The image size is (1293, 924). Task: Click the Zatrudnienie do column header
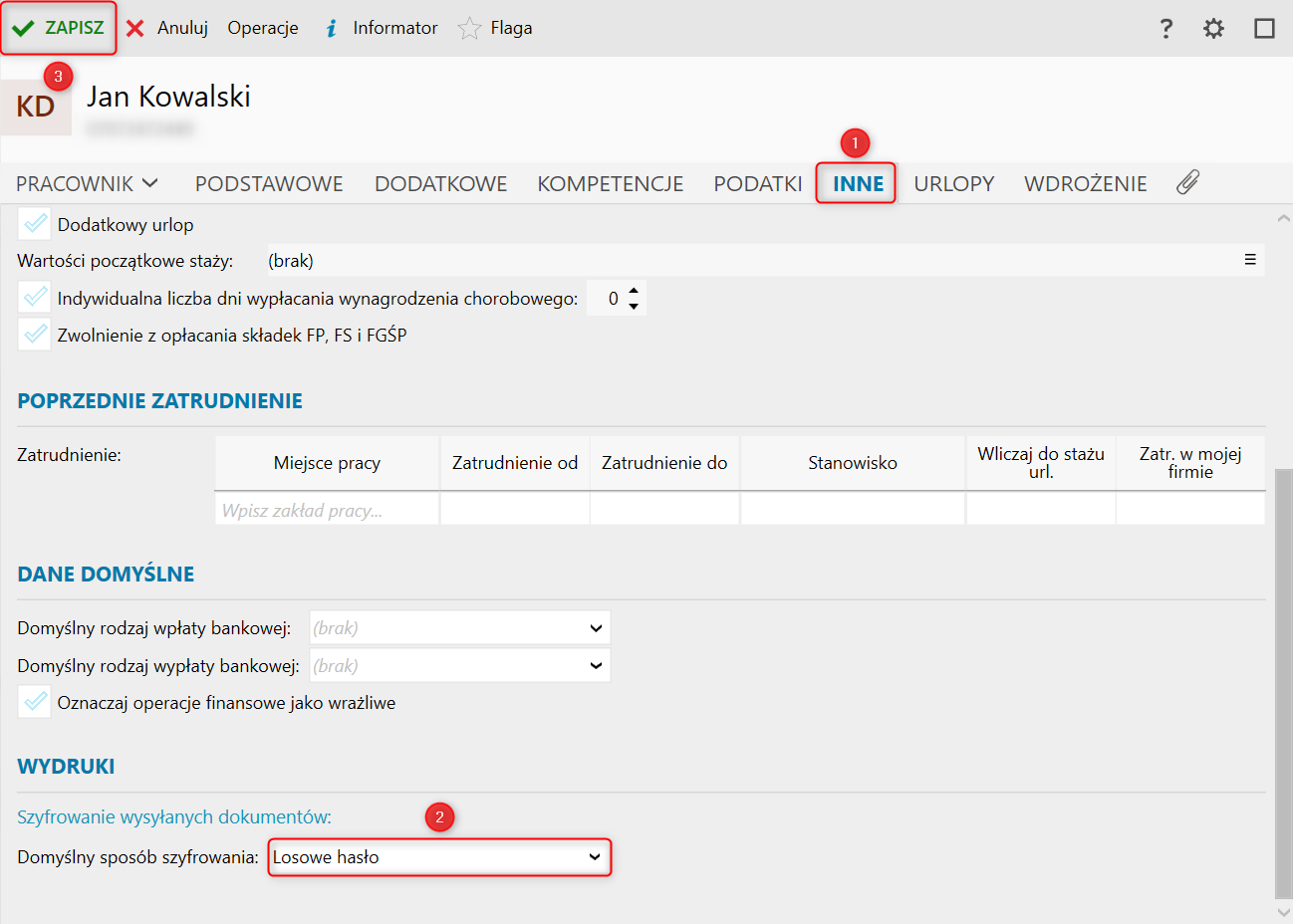pyautogui.click(x=664, y=463)
